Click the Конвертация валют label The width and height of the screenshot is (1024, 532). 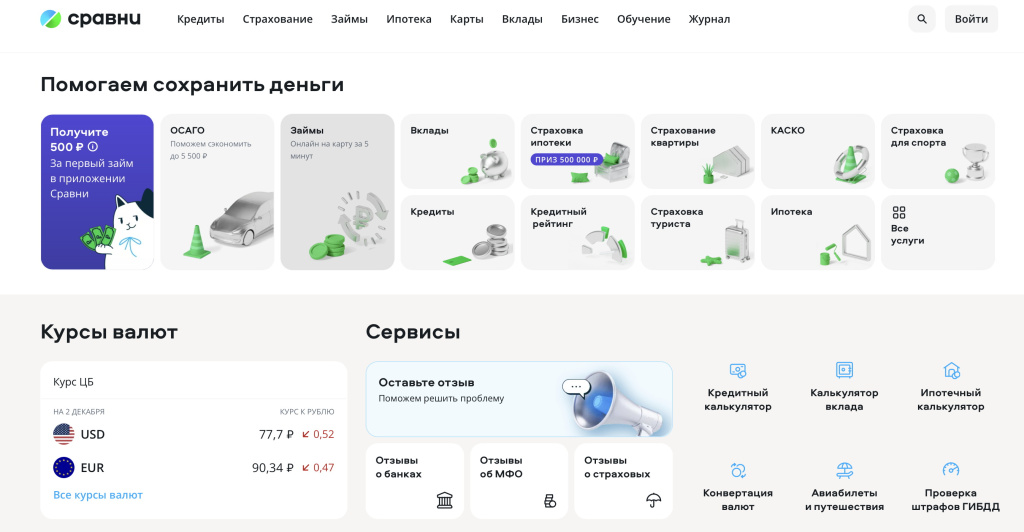click(737, 499)
